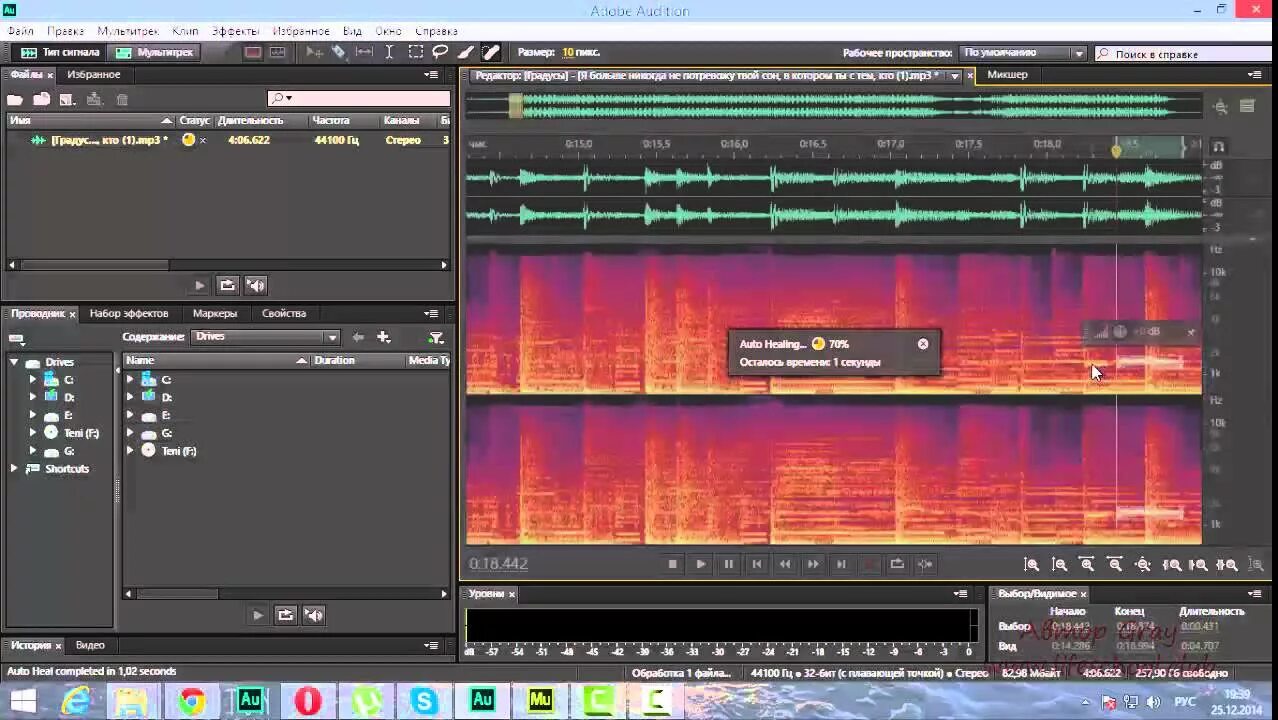Toggle Loop Playback in transport bar

[x=897, y=564]
